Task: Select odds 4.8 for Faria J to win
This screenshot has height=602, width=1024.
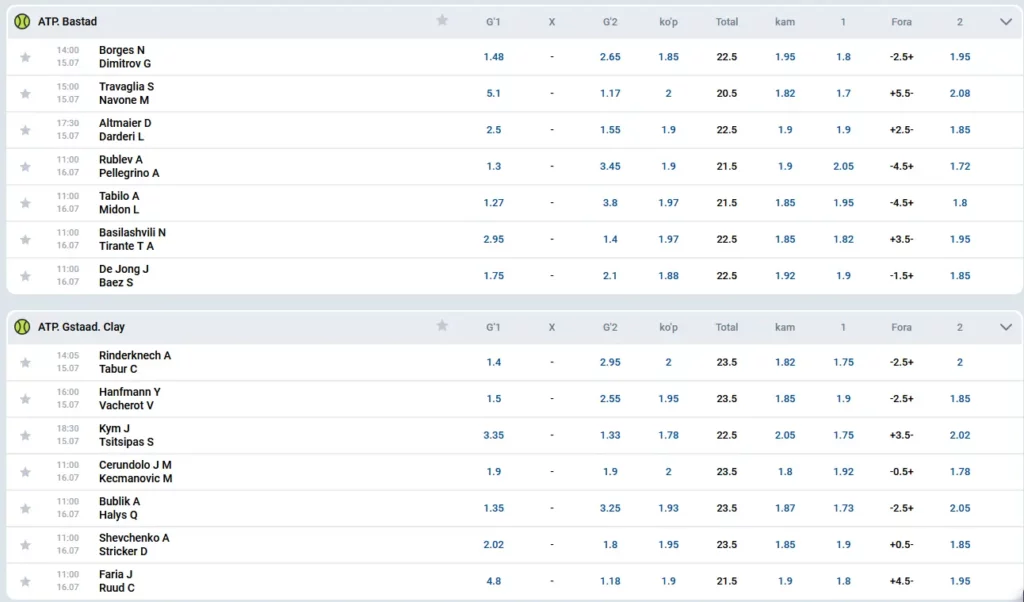Action: pos(493,581)
